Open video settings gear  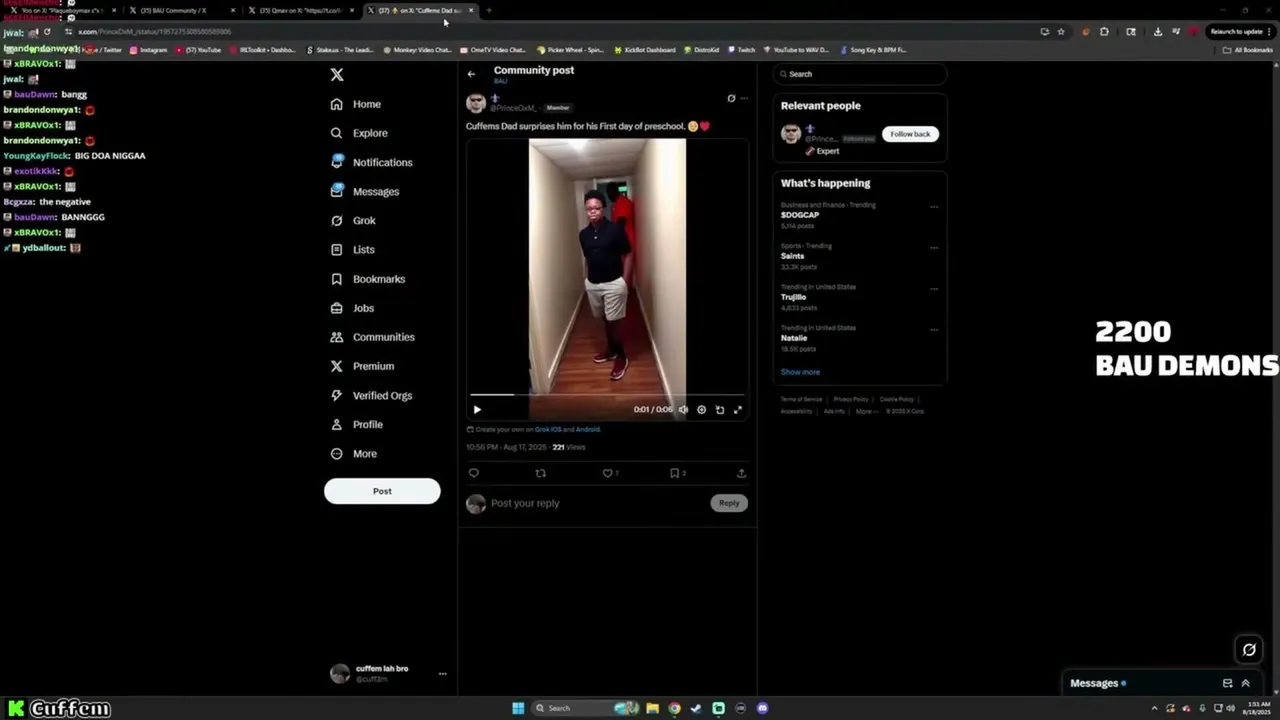pyautogui.click(x=701, y=409)
